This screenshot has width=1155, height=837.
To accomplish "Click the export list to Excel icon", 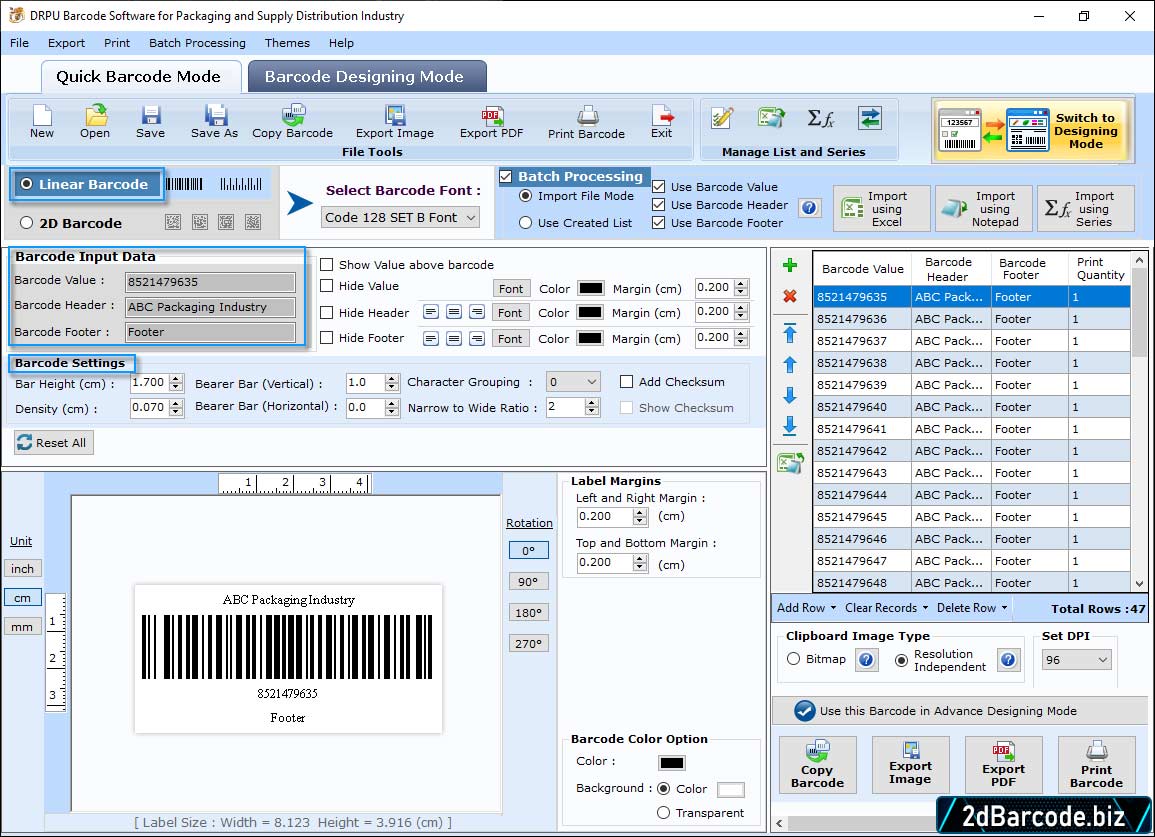I will coord(790,463).
